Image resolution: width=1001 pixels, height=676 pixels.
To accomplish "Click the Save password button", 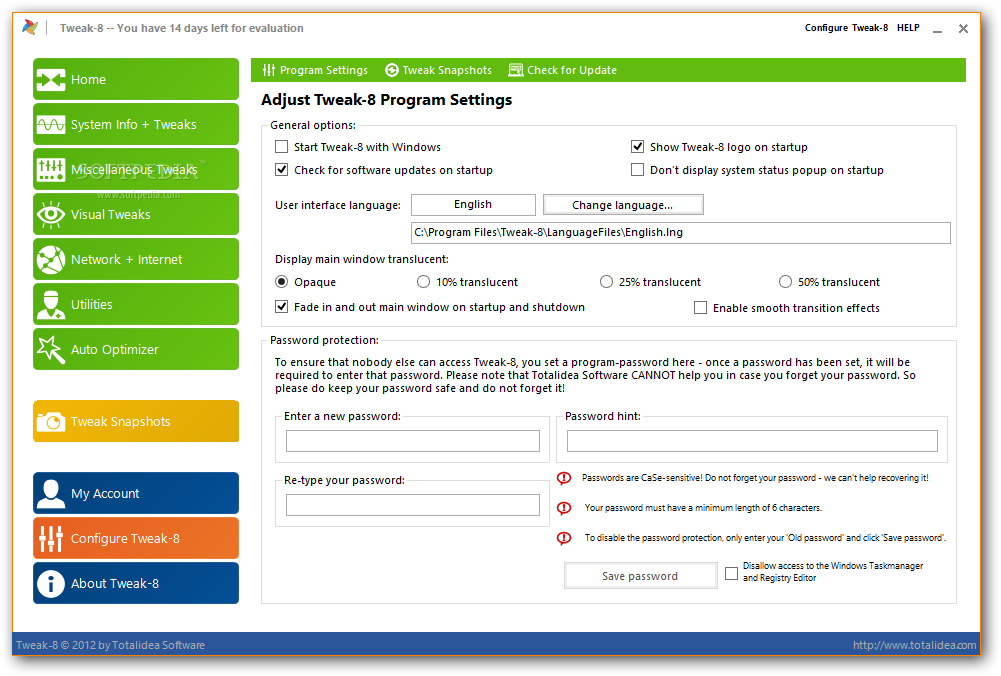I will [640, 576].
